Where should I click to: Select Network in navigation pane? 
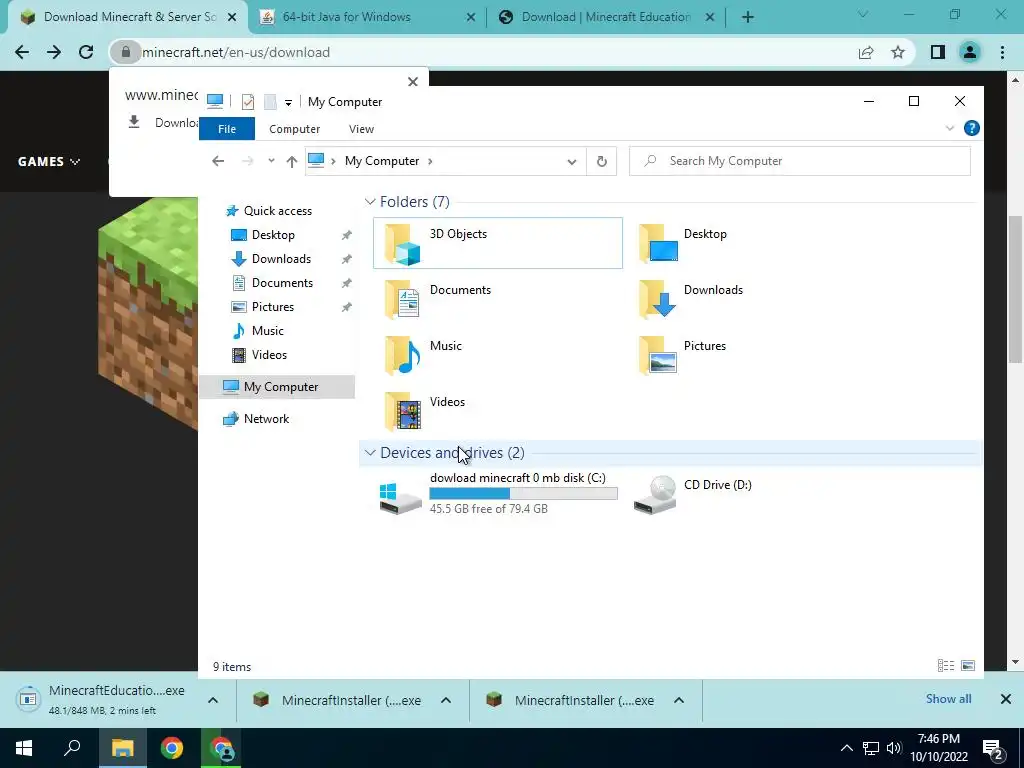[256, 419]
